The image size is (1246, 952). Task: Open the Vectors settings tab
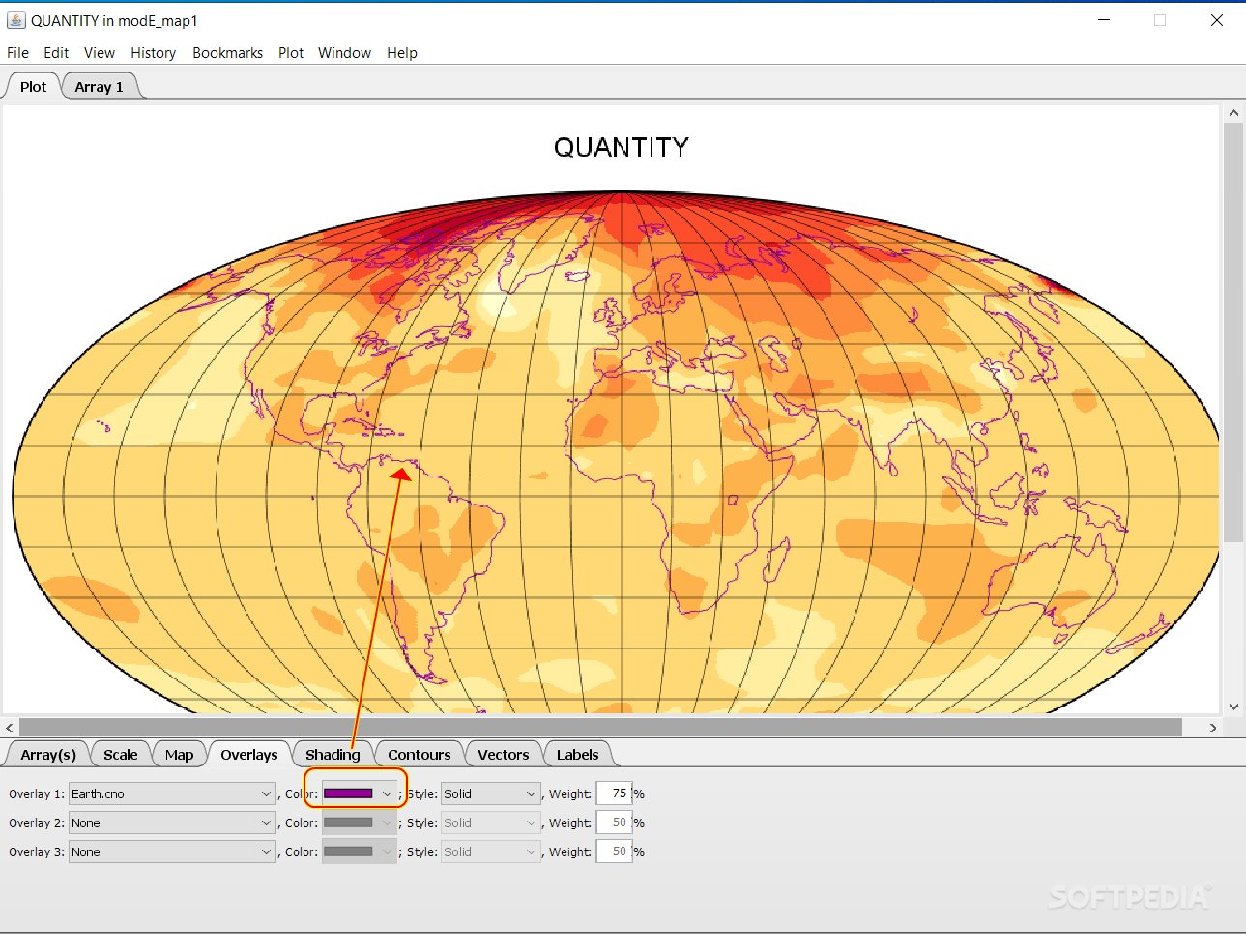point(504,754)
